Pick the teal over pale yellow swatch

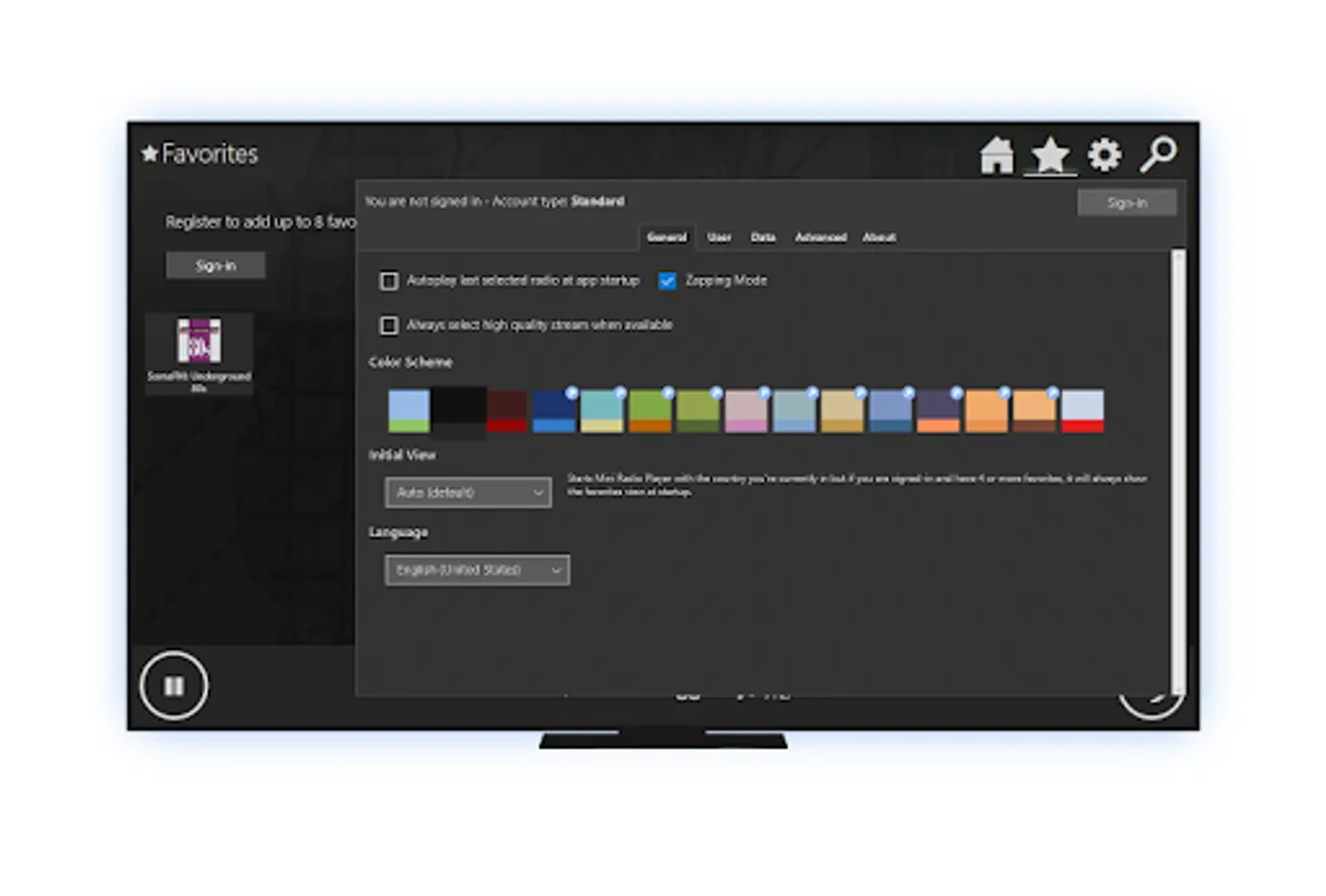pyautogui.click(x=602, y=411)
